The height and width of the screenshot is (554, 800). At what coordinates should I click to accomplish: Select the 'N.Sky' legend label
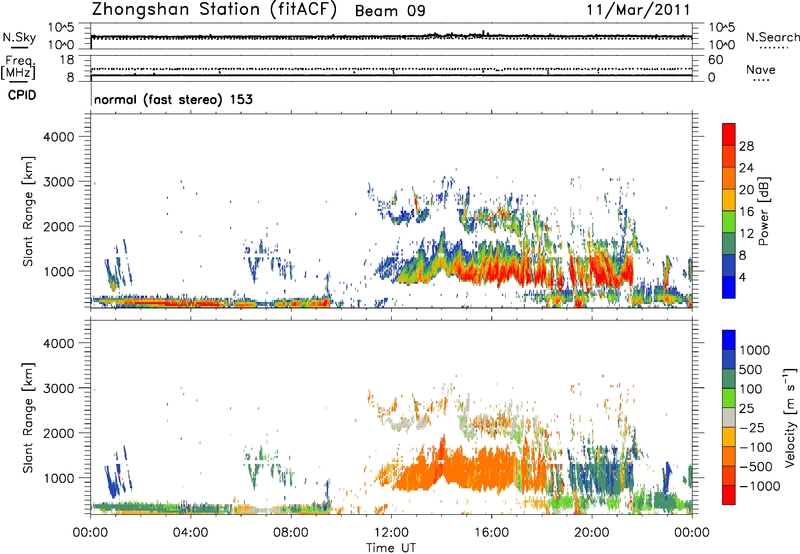[x=19, y=37]
